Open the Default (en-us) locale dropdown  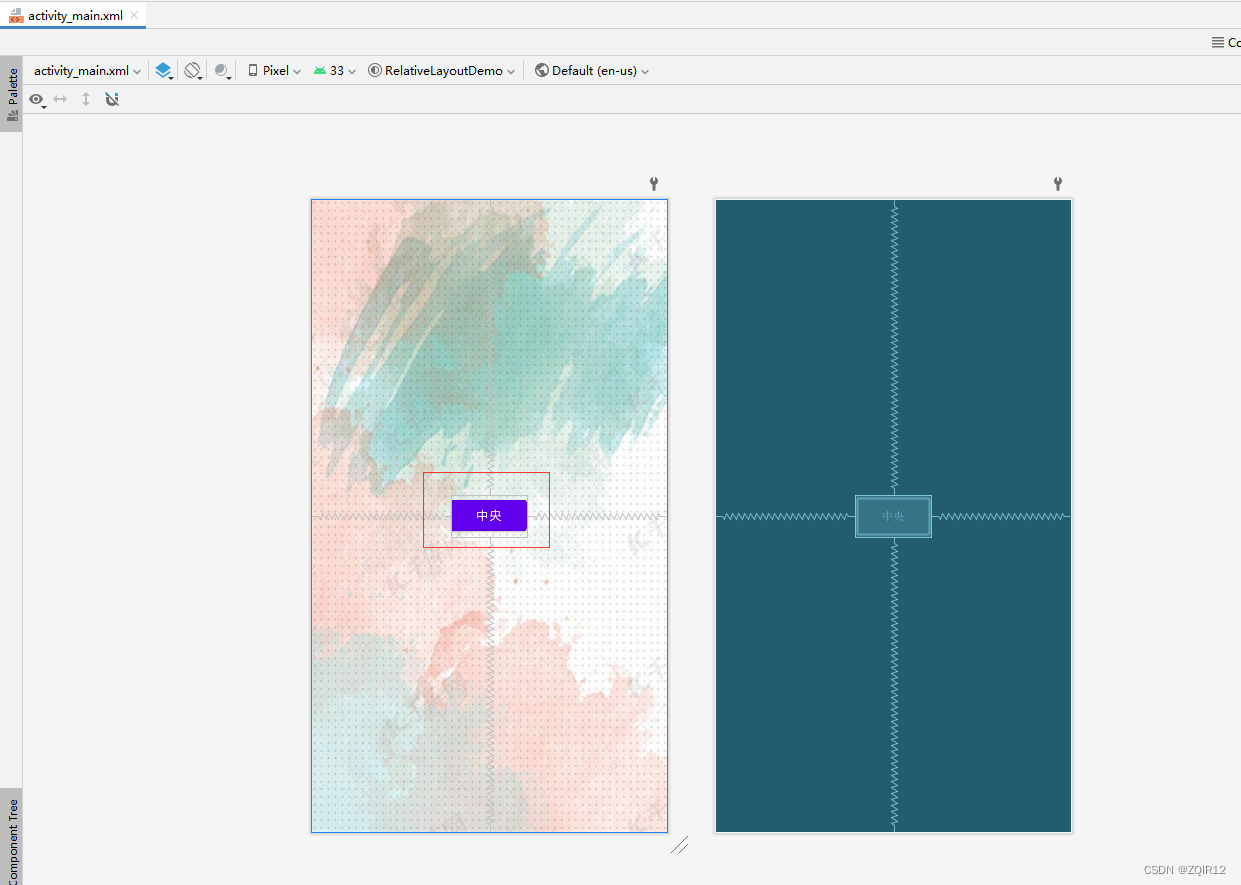pos(591,70)
